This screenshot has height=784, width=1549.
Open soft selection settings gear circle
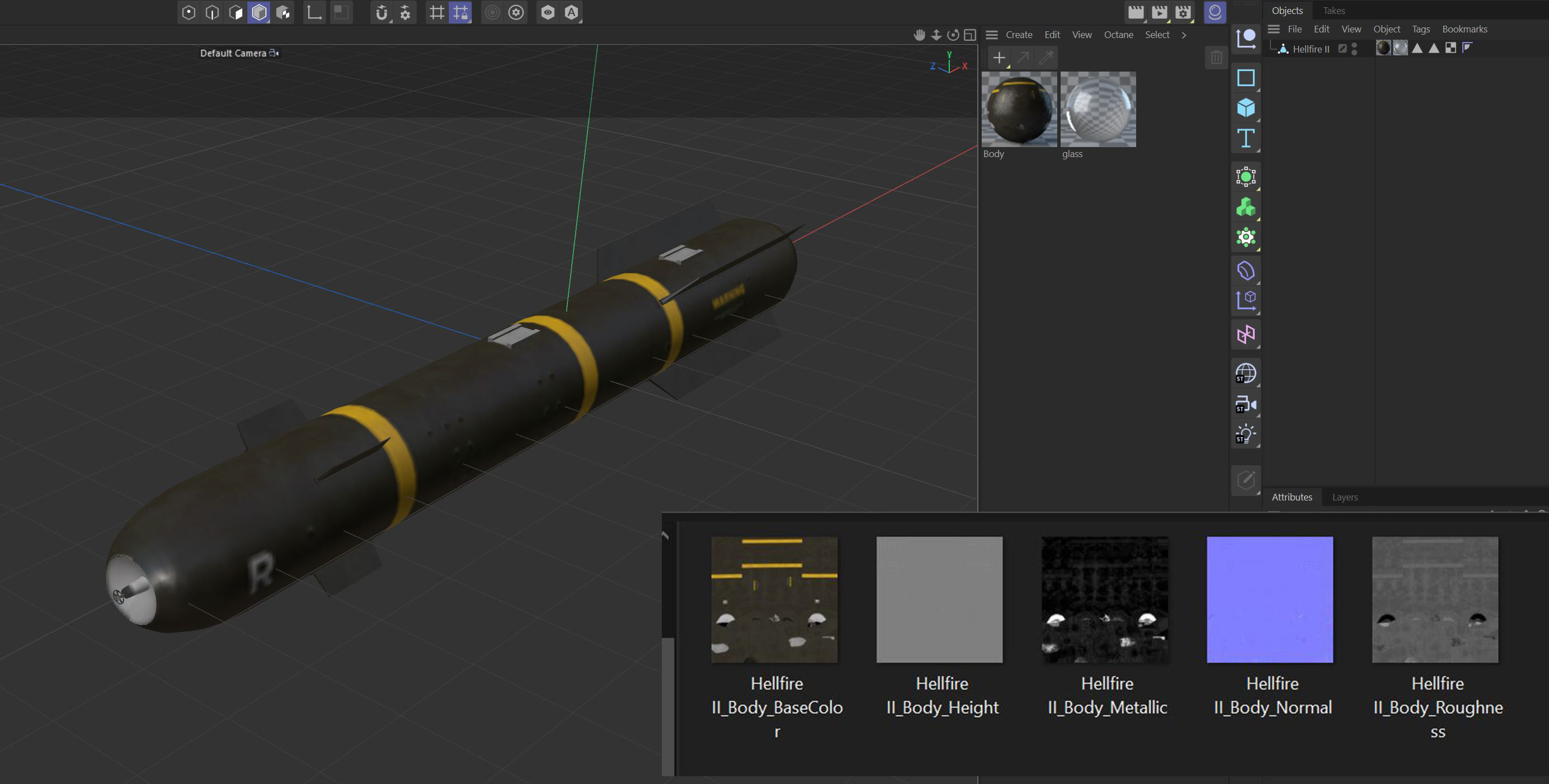tap(516, 13)
